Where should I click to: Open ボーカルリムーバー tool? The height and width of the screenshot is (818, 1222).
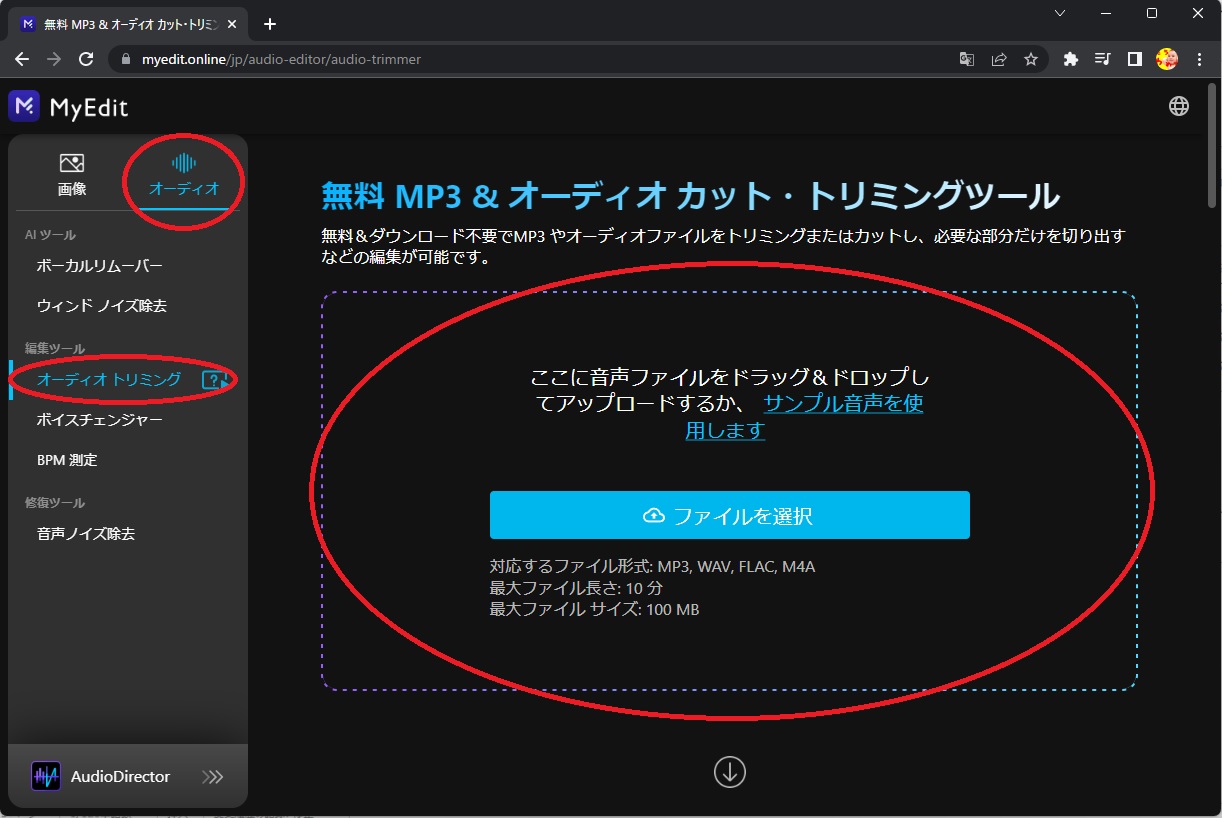coord(99,266)
